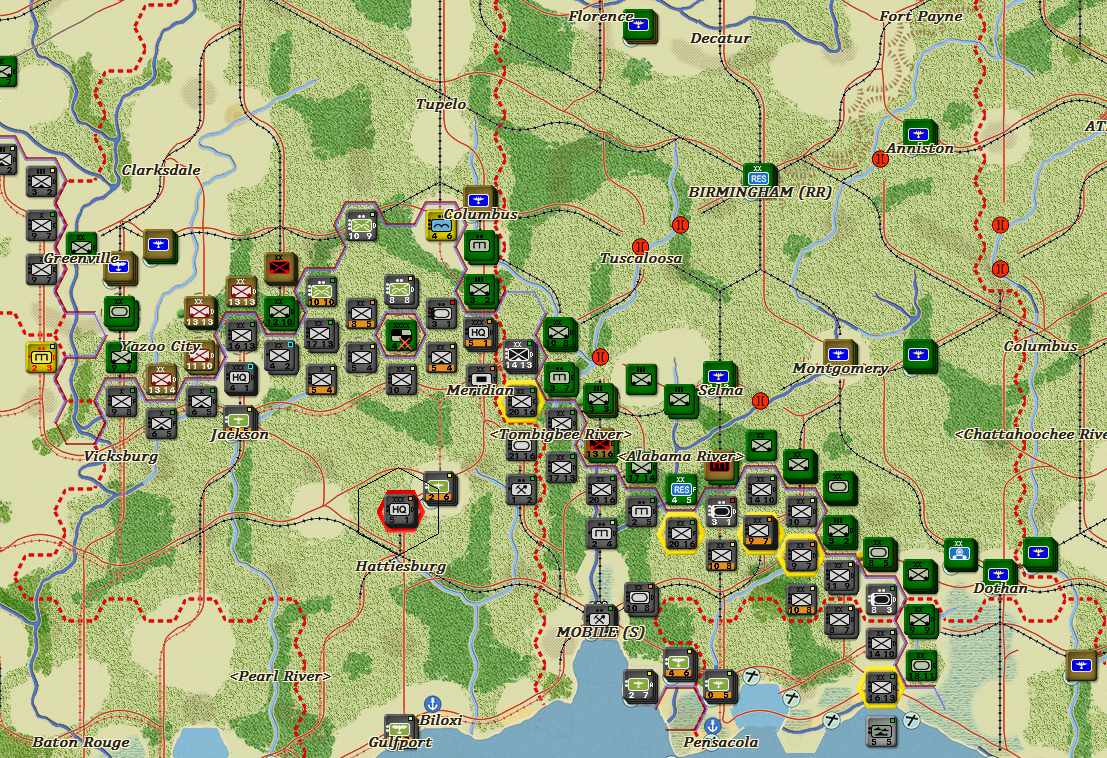Click the anchor port icon at Biloxi
1107x758 pixels.
click(431, 704)
